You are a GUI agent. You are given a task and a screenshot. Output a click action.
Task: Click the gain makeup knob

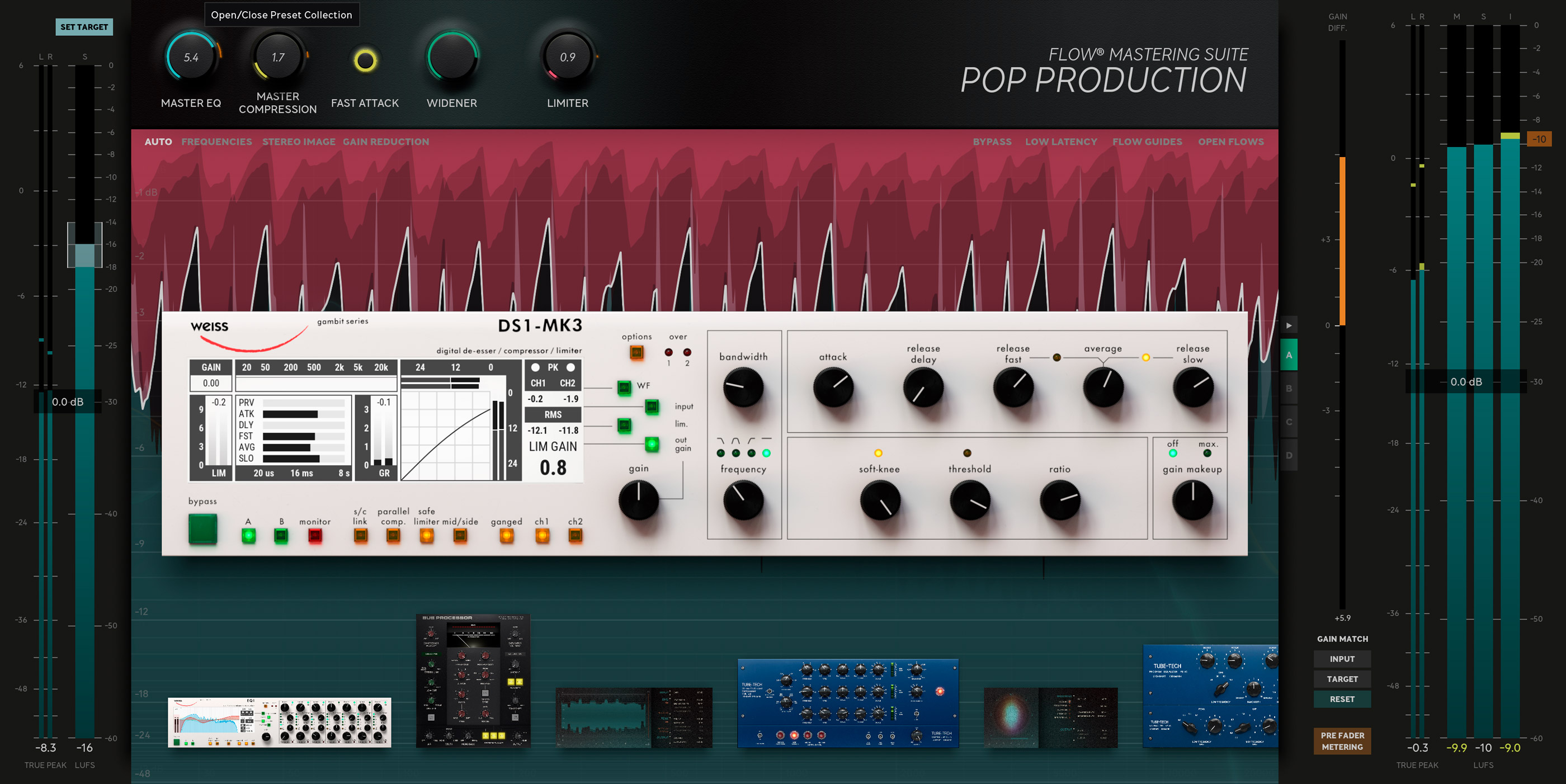tap(1192, 500)
